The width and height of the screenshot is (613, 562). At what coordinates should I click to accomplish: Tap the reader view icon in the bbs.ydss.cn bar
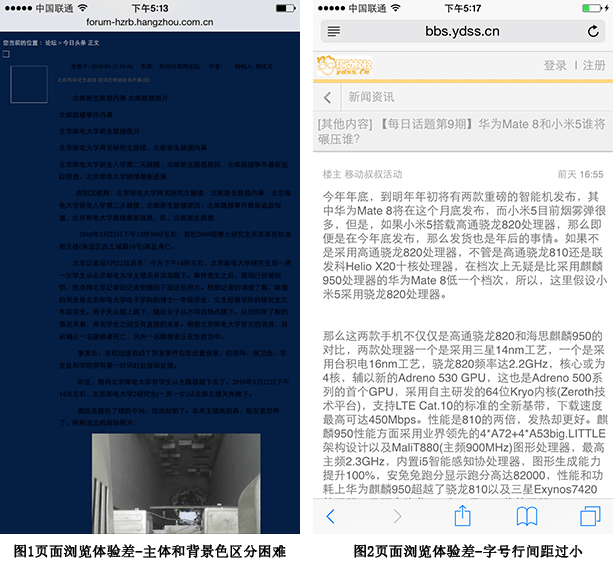click(333, 31)
